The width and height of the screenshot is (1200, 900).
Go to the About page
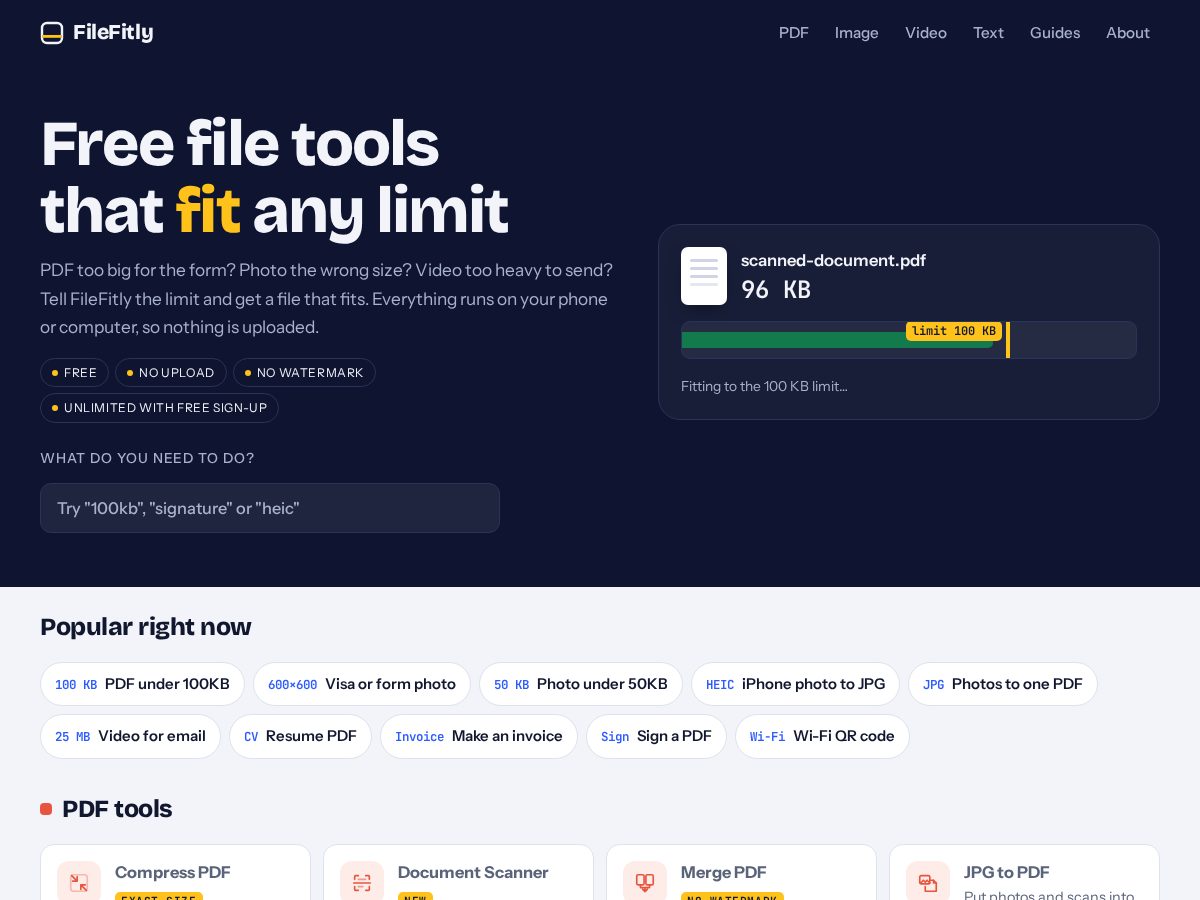[x=1128, y=33]
